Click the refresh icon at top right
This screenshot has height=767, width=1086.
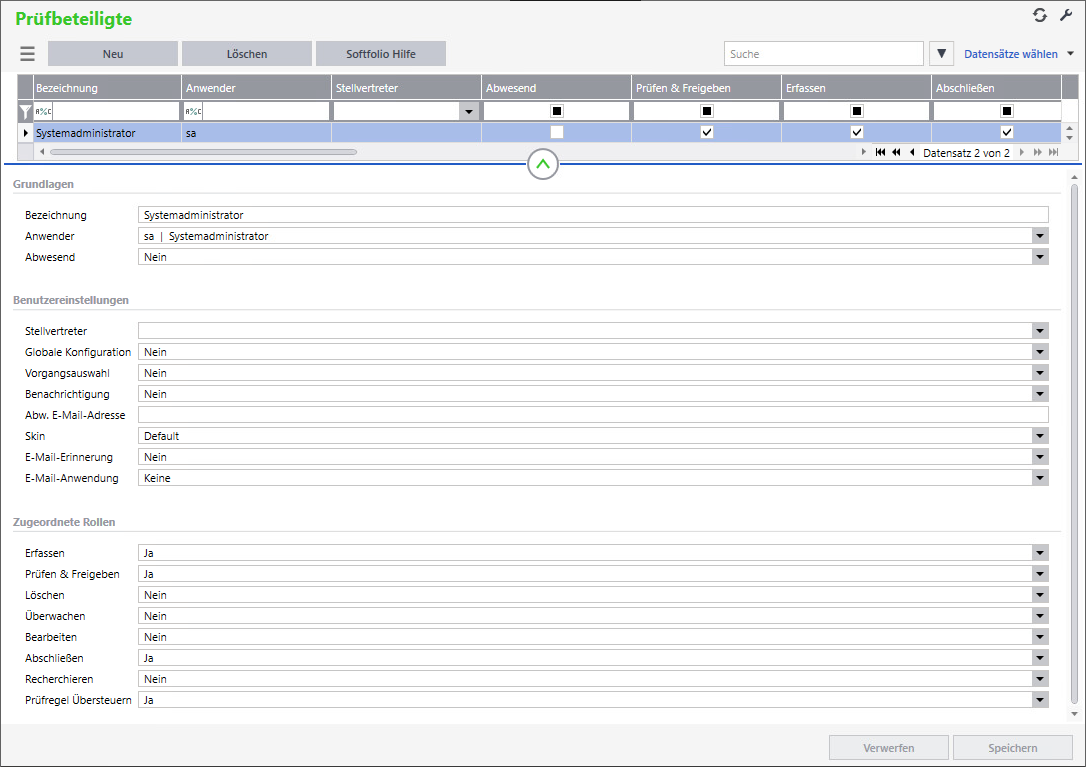1040,15
